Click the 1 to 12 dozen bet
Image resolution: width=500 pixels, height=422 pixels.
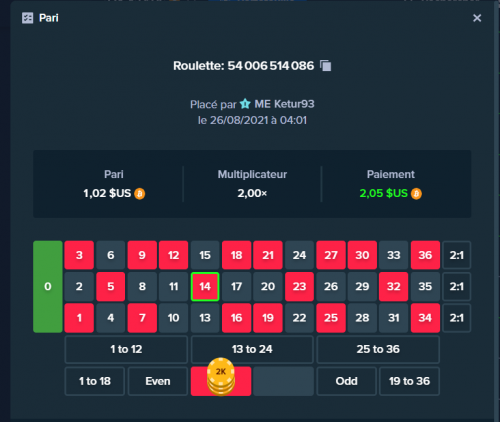126,349
